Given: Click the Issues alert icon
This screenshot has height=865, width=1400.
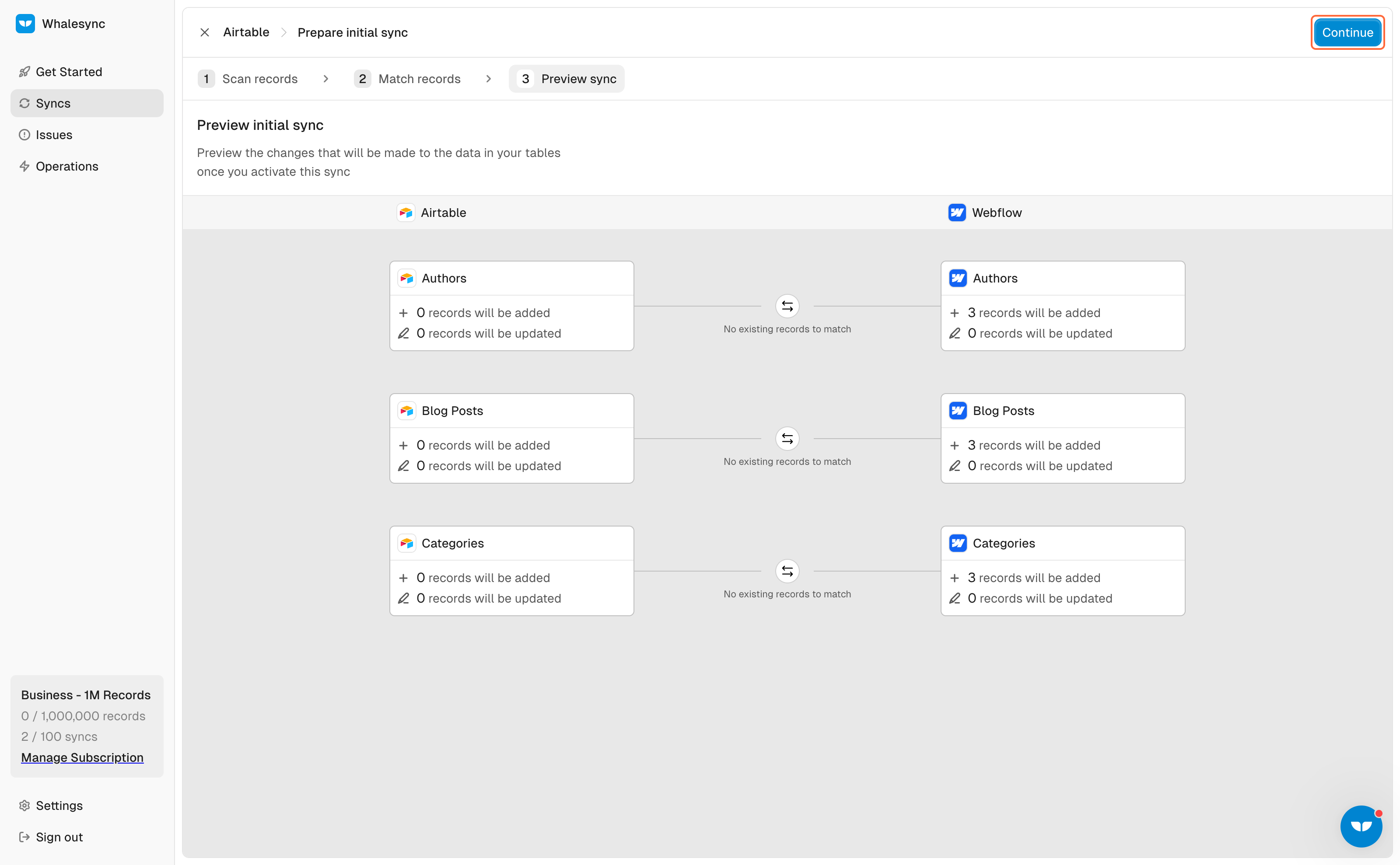Looking at the screenshot, I should tap(24, 134).
